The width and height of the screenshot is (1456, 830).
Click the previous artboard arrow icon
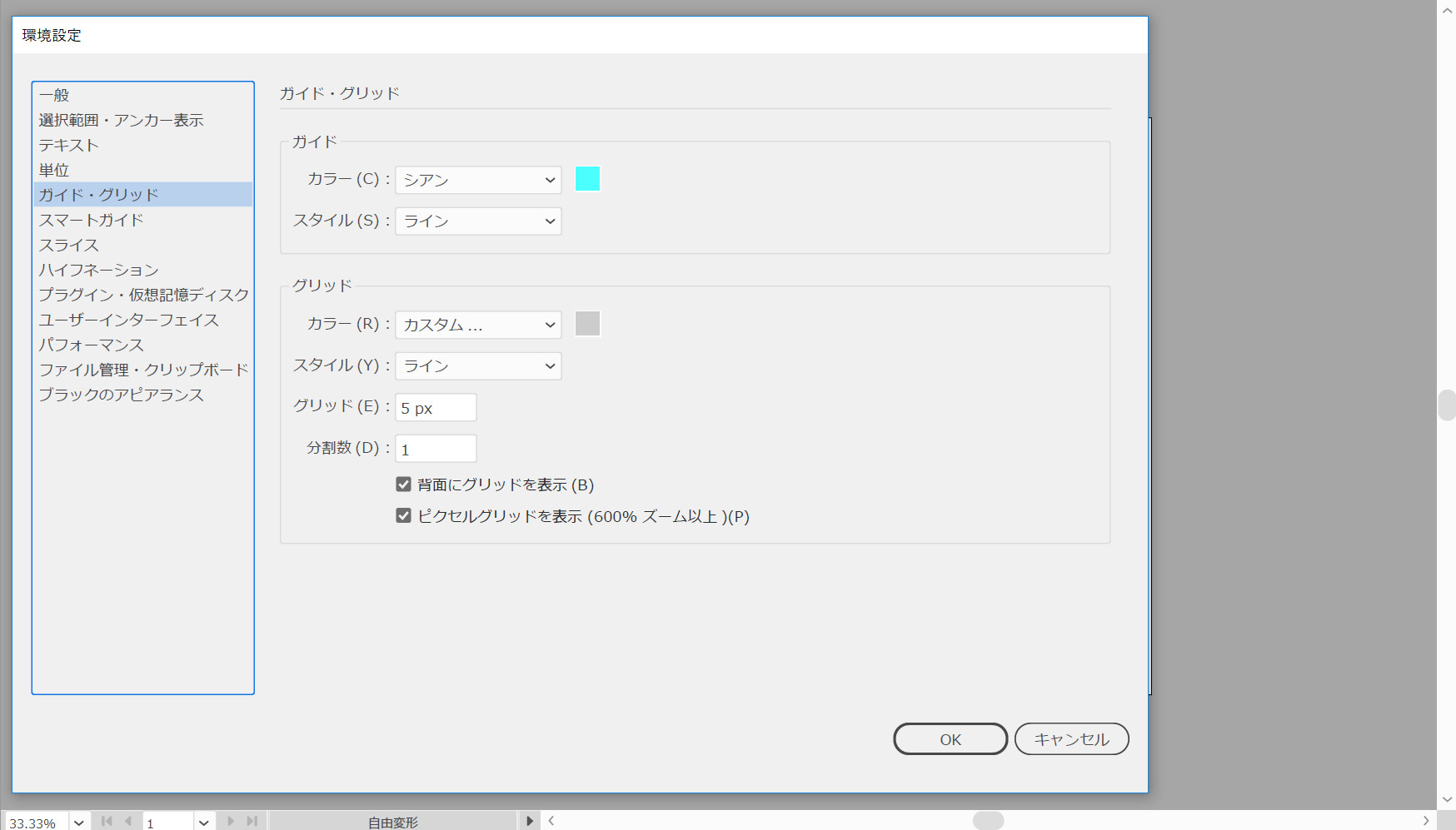pyautogui.click(x=127, y=821)
